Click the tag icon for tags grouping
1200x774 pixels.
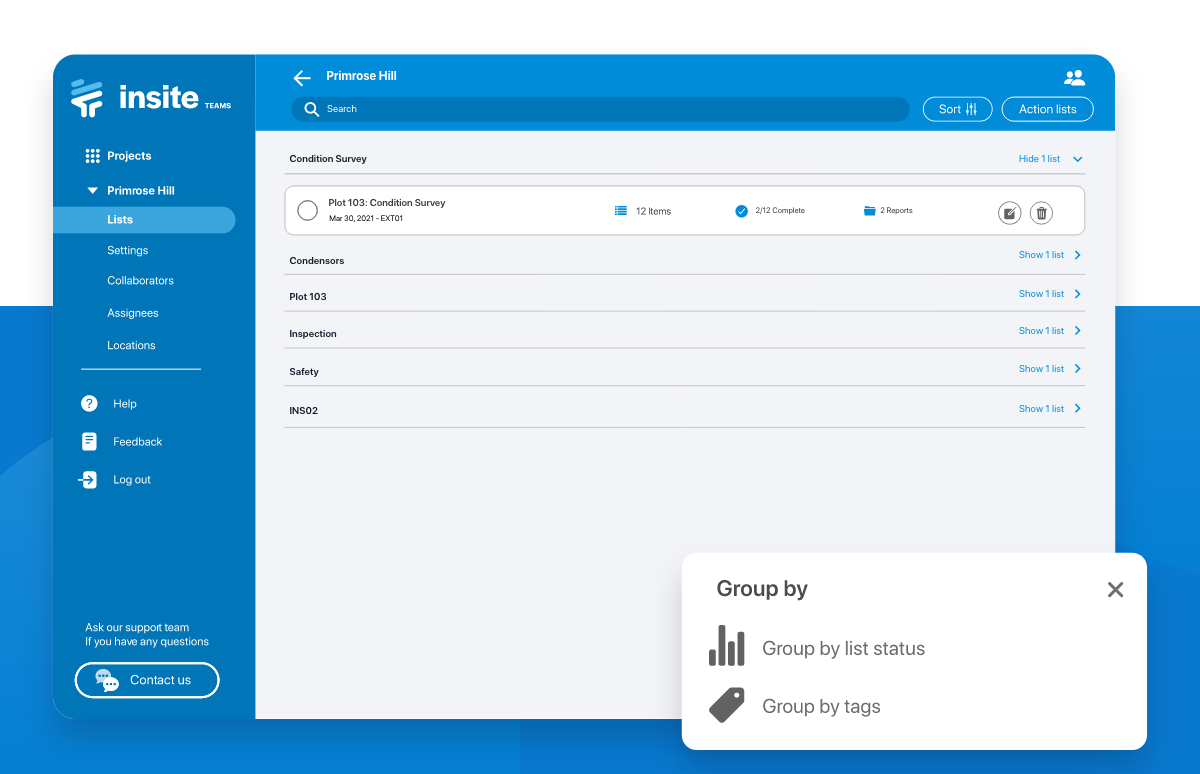[727, 705]
